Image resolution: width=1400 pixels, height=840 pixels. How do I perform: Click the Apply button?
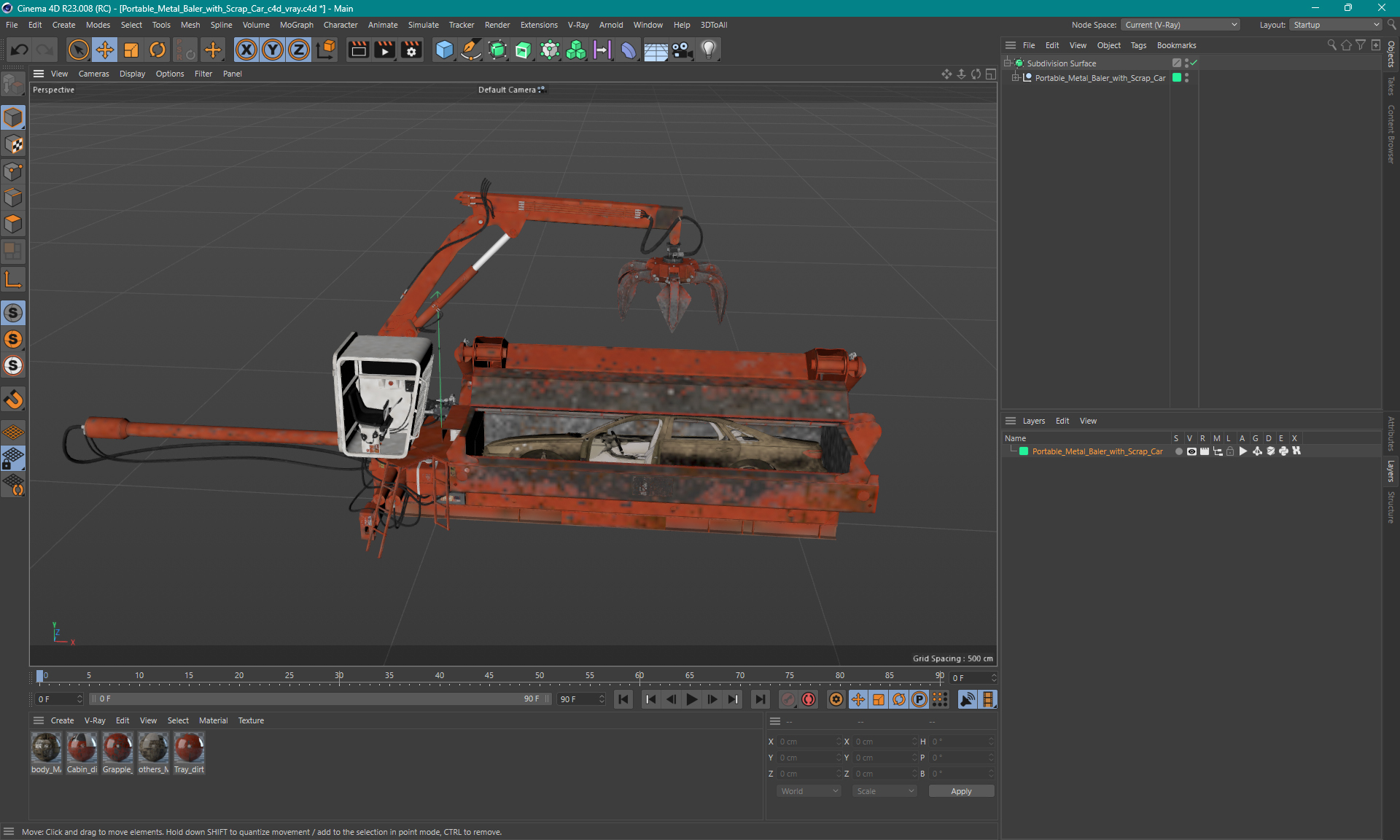pos(961,791)
